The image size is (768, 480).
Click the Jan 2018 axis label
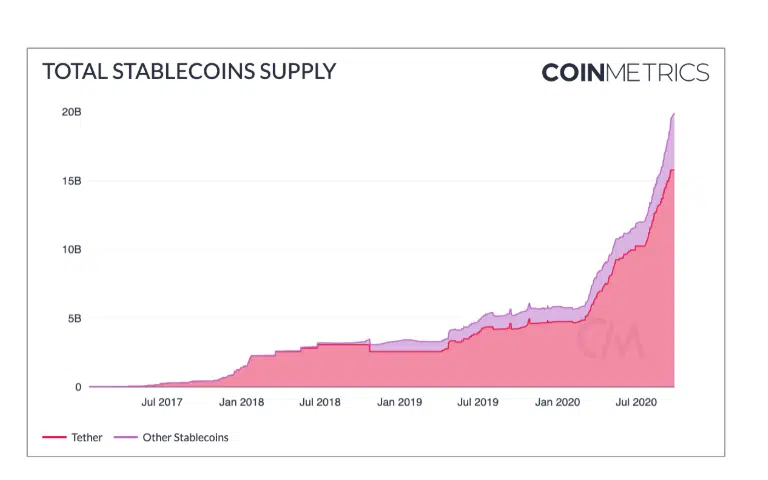(241, 402)
